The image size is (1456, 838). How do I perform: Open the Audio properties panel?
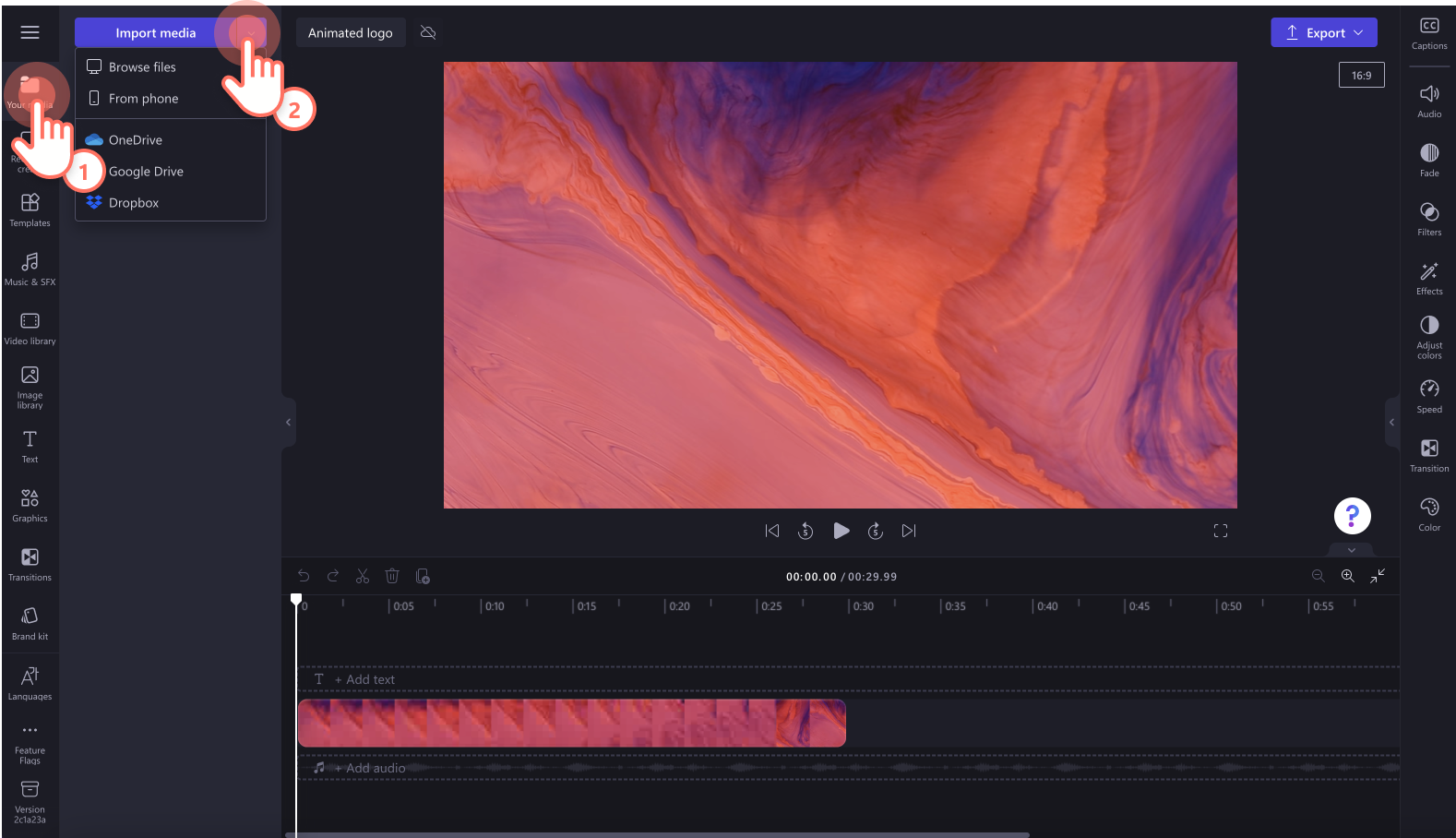tap(1429, 101)
